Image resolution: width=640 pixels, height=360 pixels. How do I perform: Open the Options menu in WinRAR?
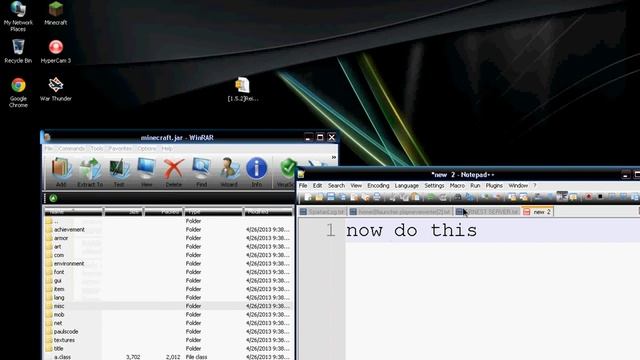(x=147, y=149)
